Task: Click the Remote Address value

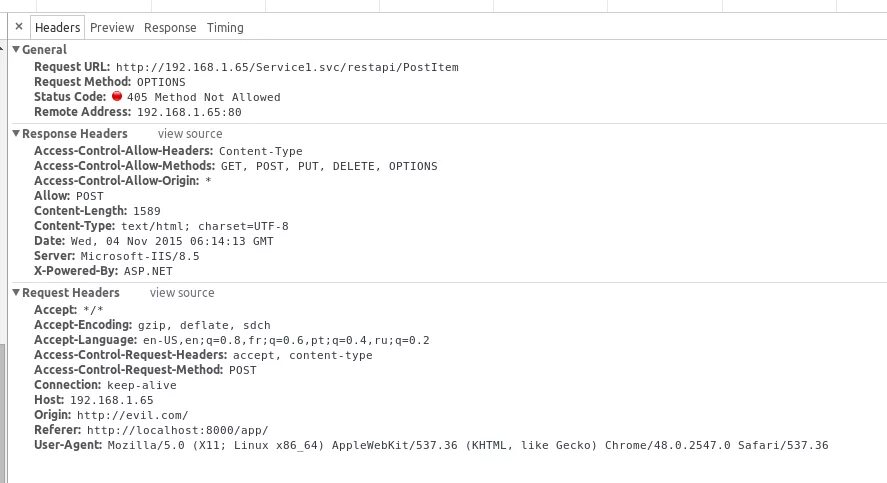Action: (x=190, y=112)
